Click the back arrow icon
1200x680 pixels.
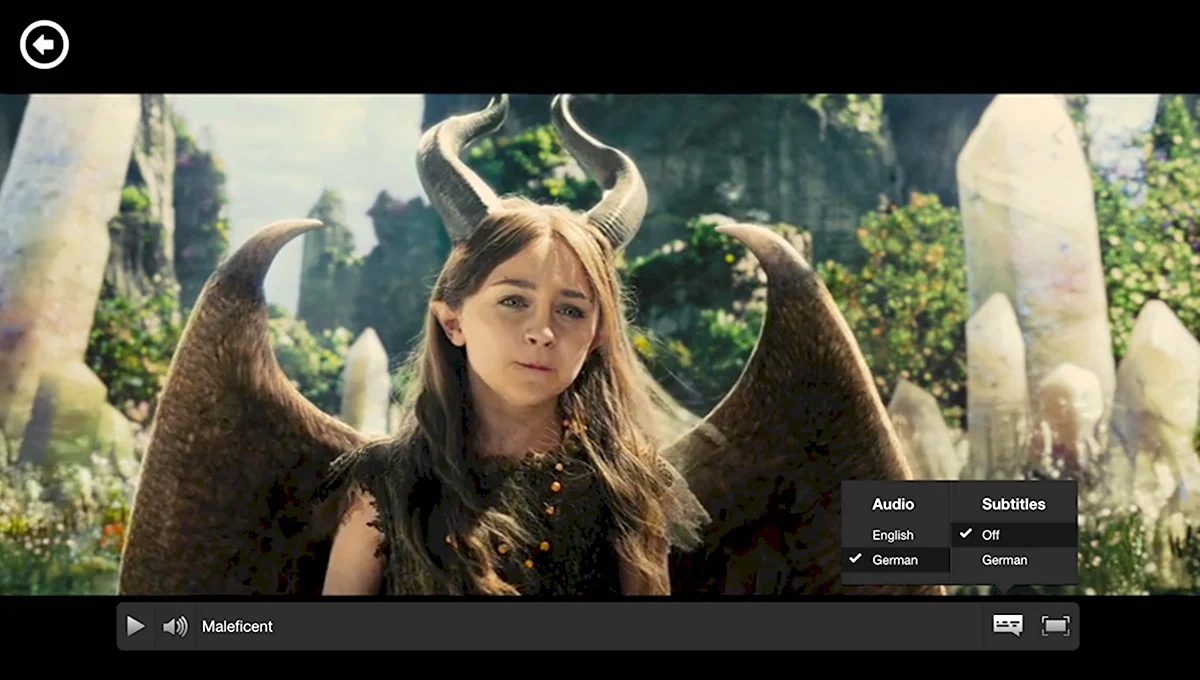point(44,45)
